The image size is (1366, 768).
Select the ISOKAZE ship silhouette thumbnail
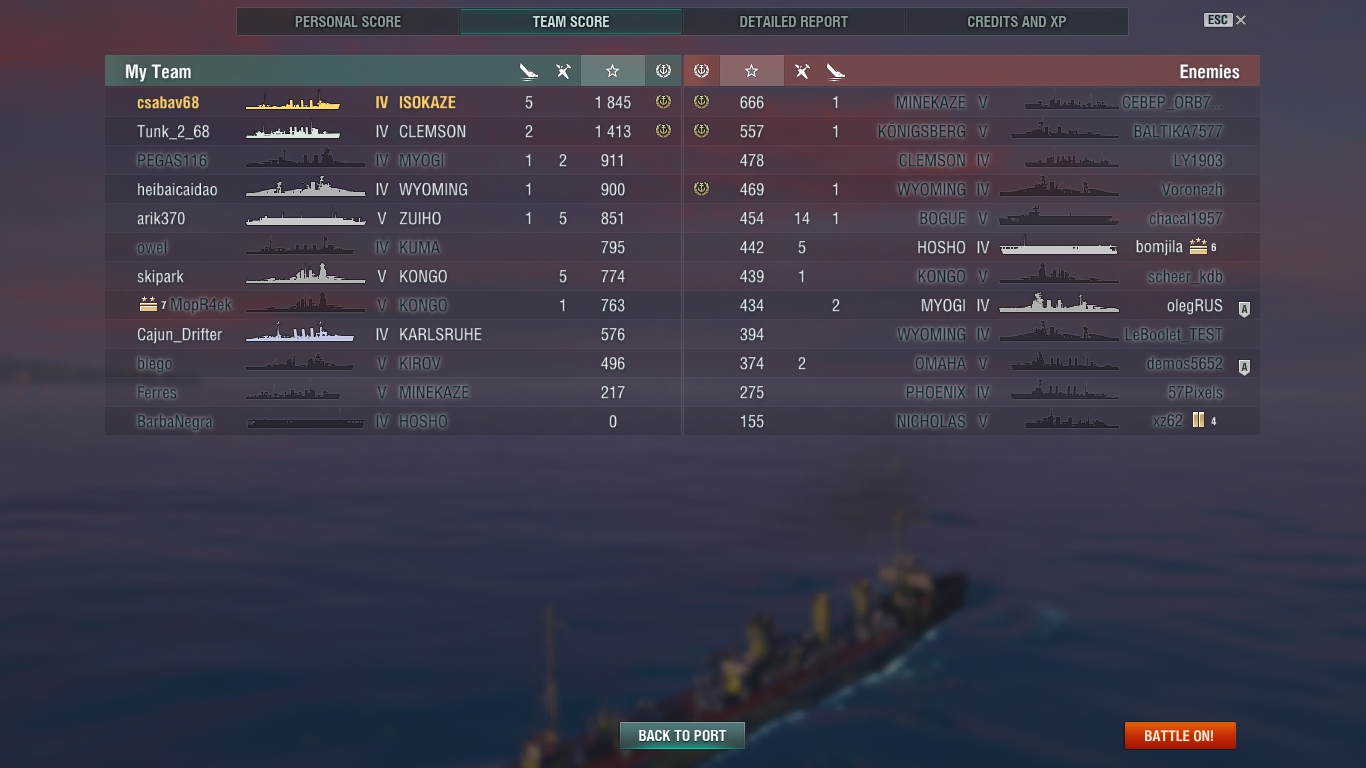[293, 102]
